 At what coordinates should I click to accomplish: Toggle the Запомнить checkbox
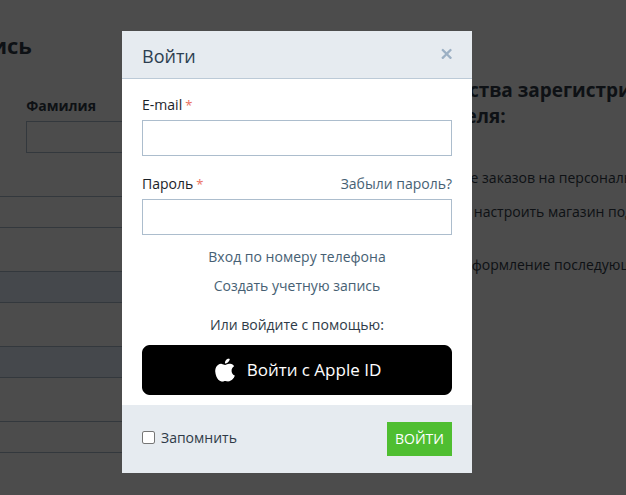[x=148, y=438]
